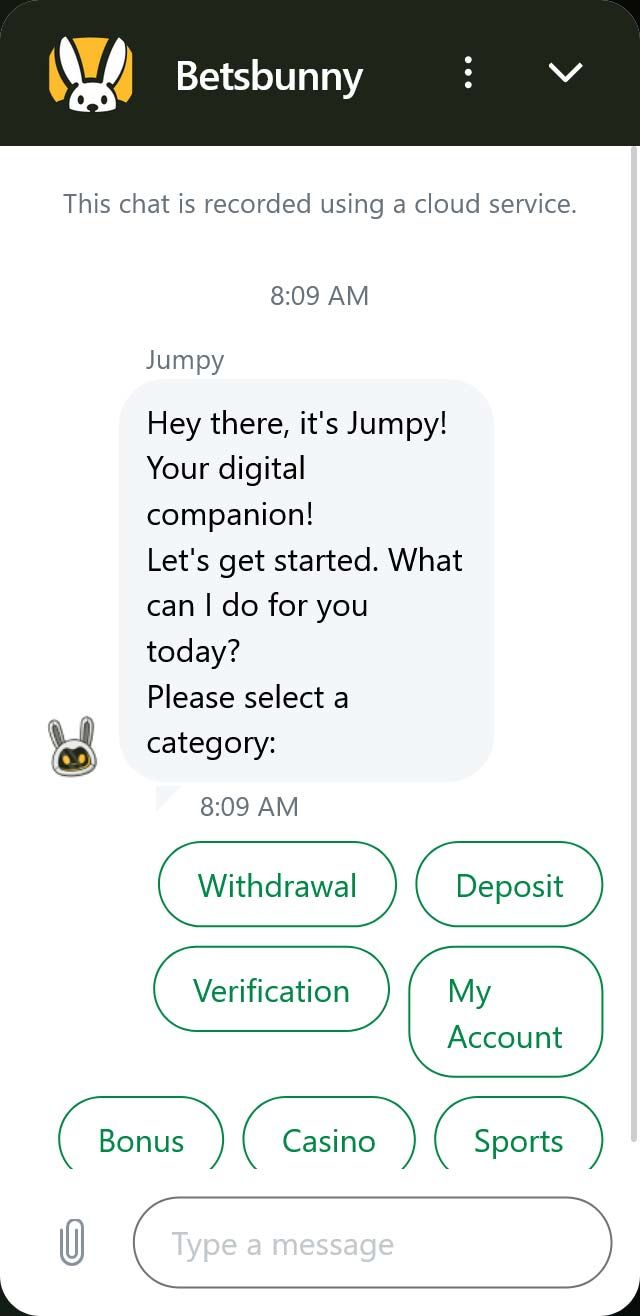Click the chat window scrollbar

[634, 645]
